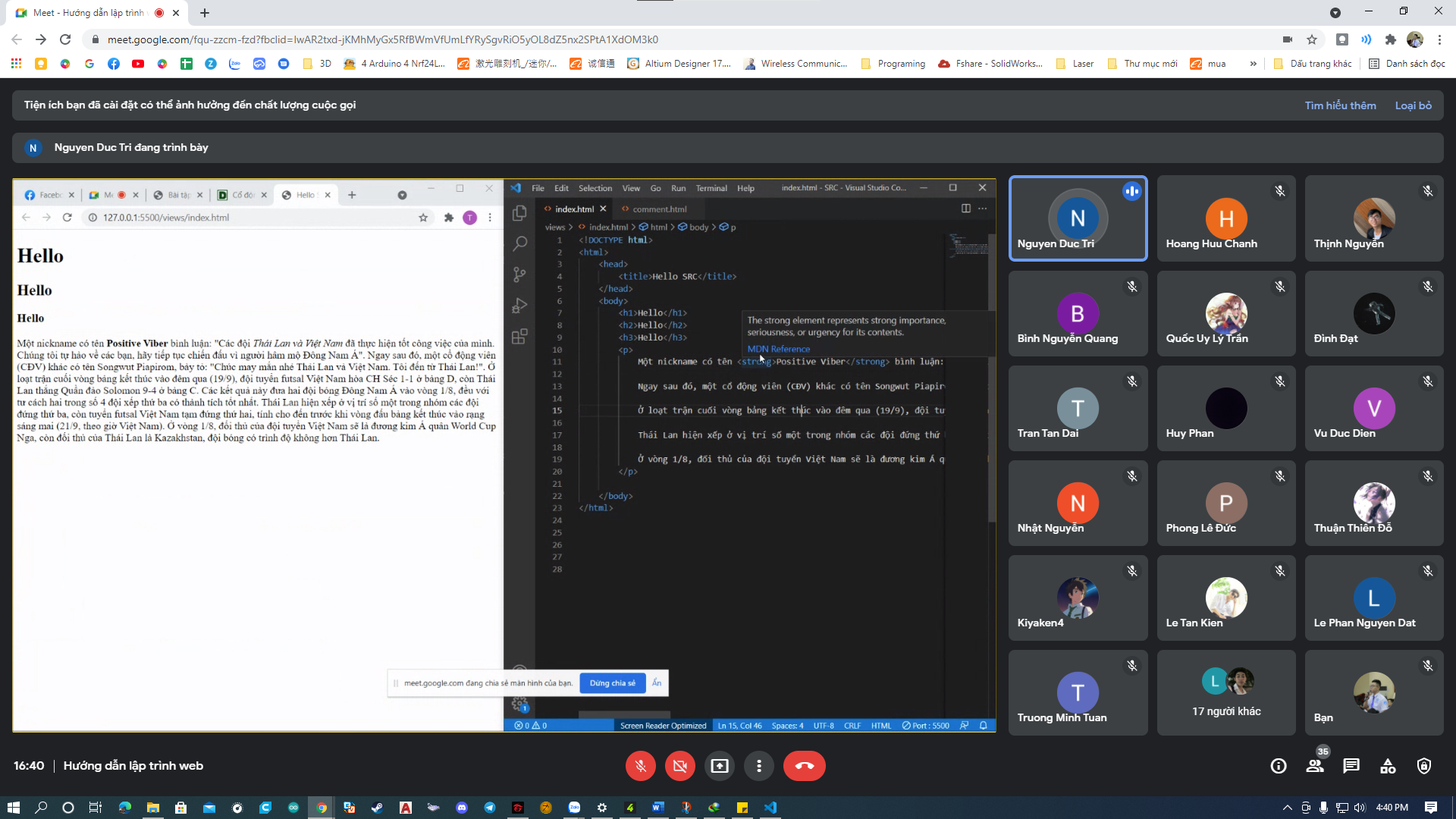Leave the call with red hangup button
The image size is (1456, 819).
coord(805,766)
